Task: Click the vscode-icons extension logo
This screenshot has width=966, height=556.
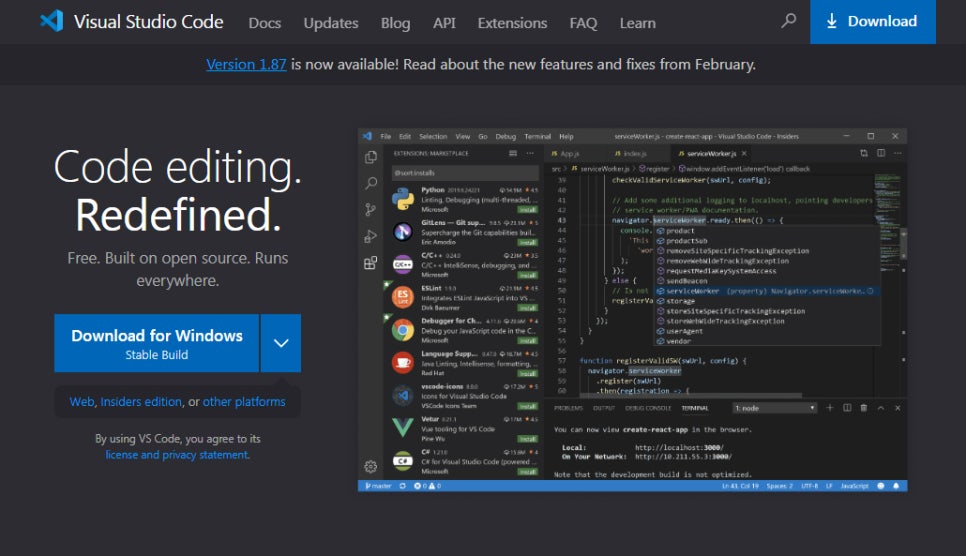Action: tap(403, 395)
